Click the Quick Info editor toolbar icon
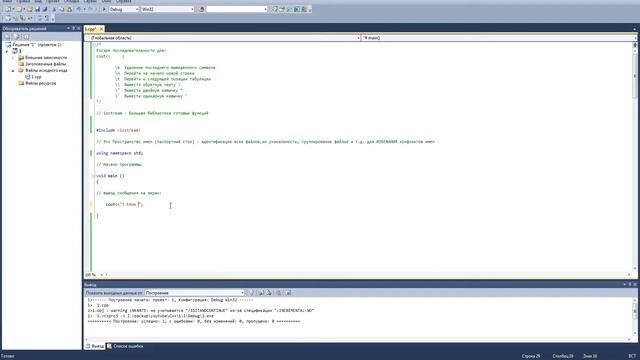The image size is (640, 360). pos(22,18)
